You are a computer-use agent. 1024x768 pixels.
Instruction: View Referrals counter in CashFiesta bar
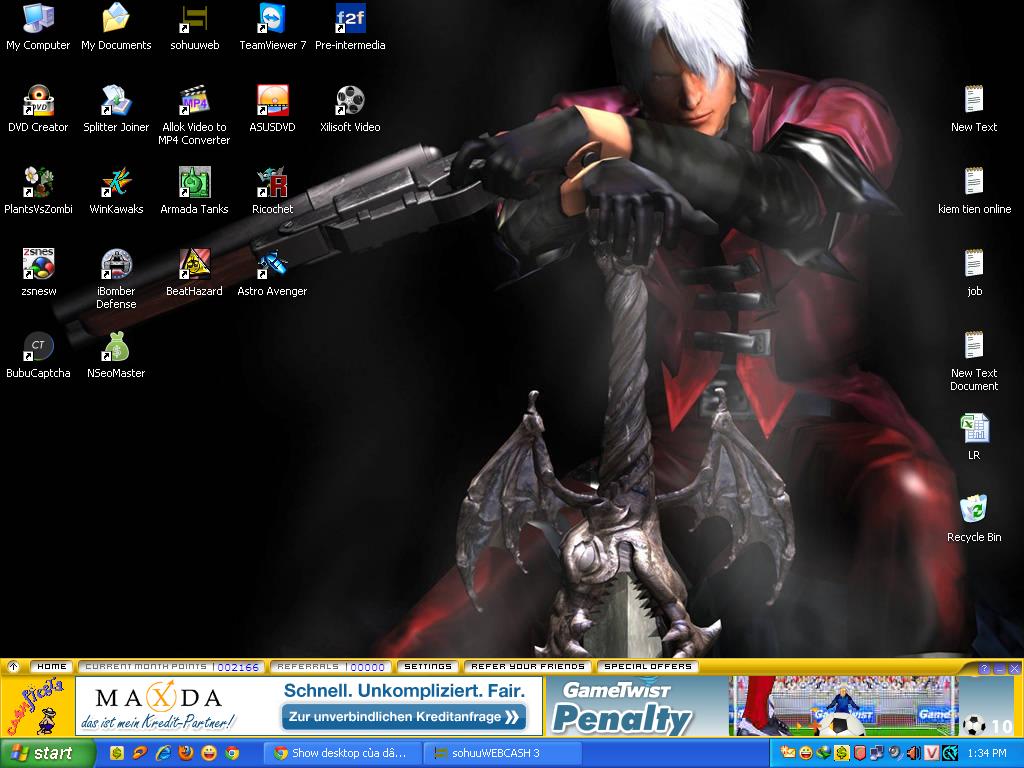click(331, 667)
